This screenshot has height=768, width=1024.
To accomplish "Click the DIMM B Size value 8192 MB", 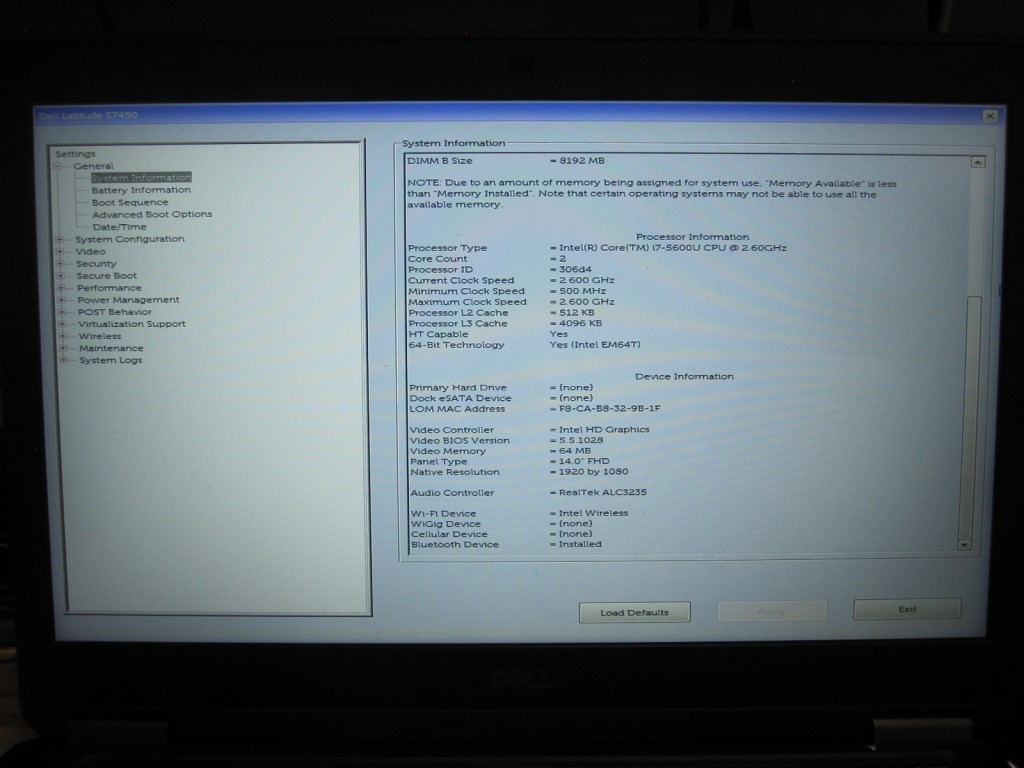I will [x=581, y=161].
